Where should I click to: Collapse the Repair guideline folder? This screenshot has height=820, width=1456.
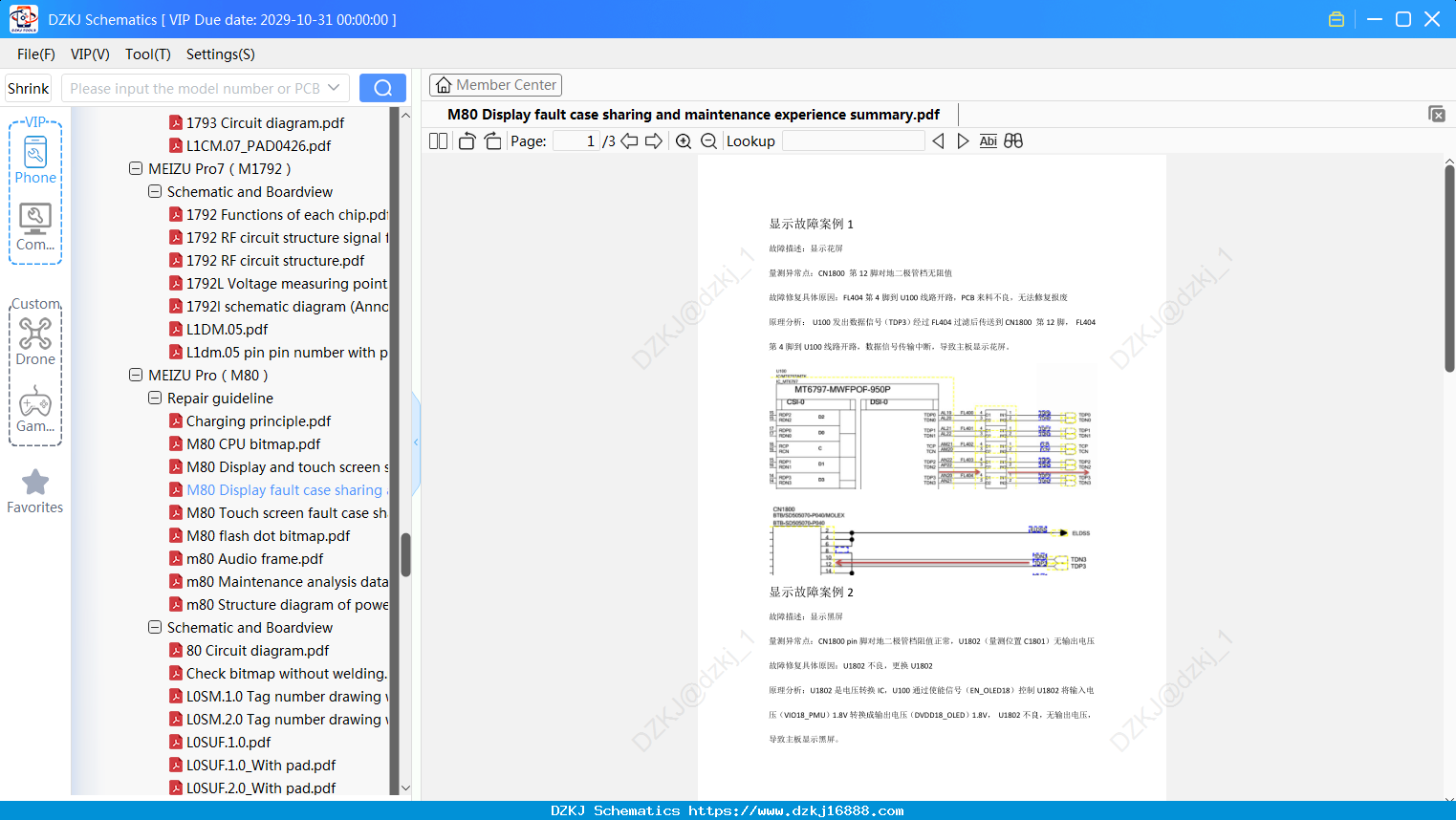[x=155, y=399]
